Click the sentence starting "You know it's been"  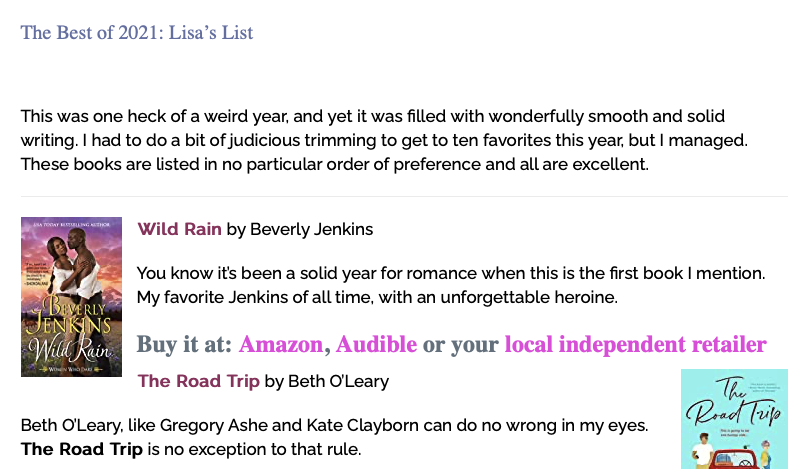[450, 272]
